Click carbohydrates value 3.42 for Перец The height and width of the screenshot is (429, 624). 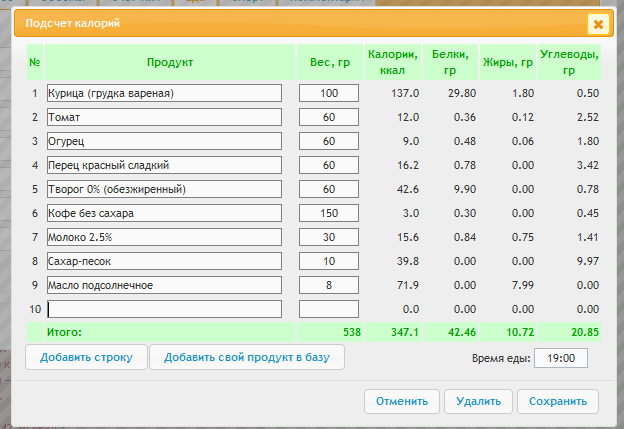588,165
